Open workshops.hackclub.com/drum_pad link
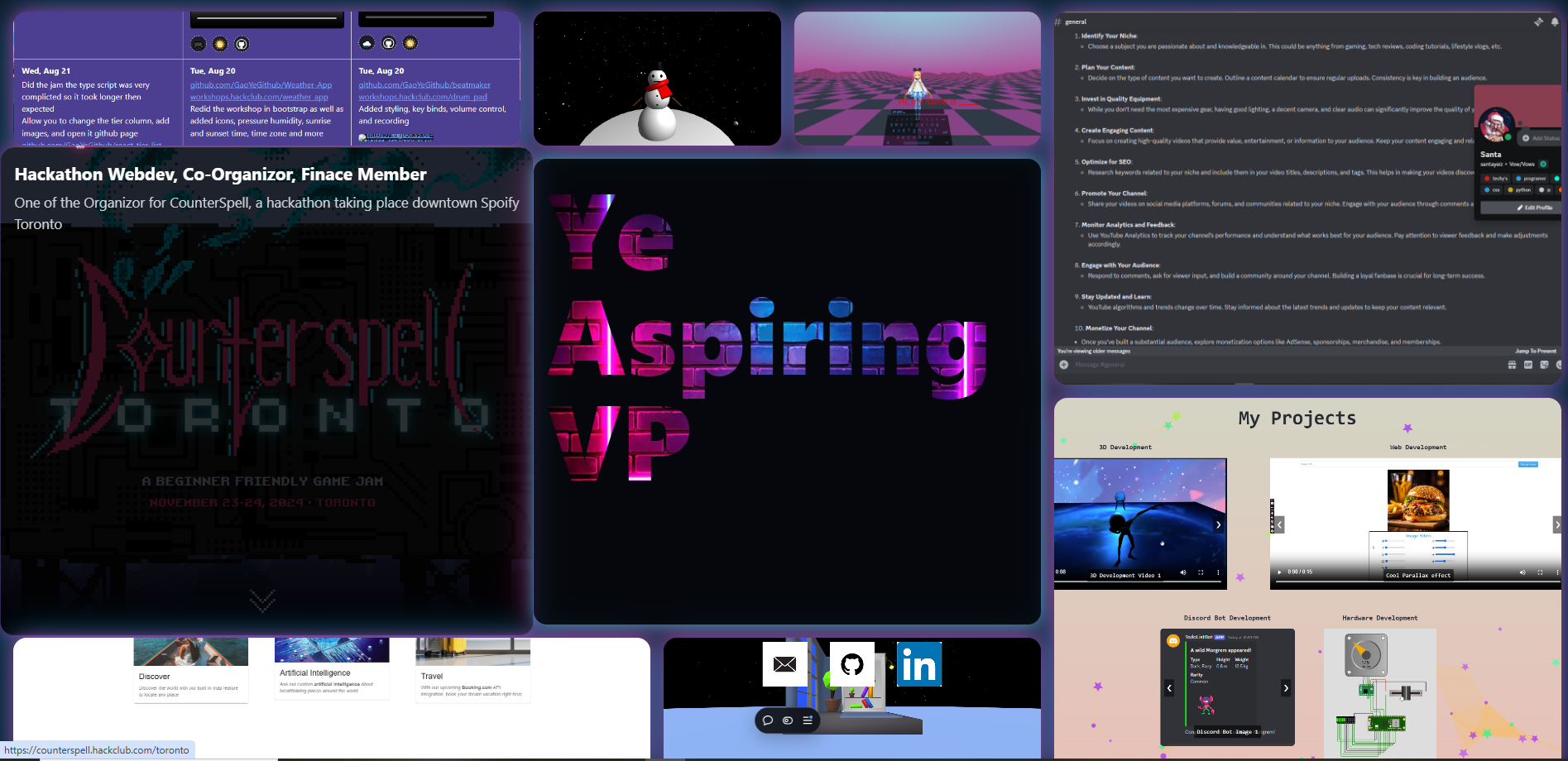The width and height of the screenshot is (1568, 761). click(423, 97)
